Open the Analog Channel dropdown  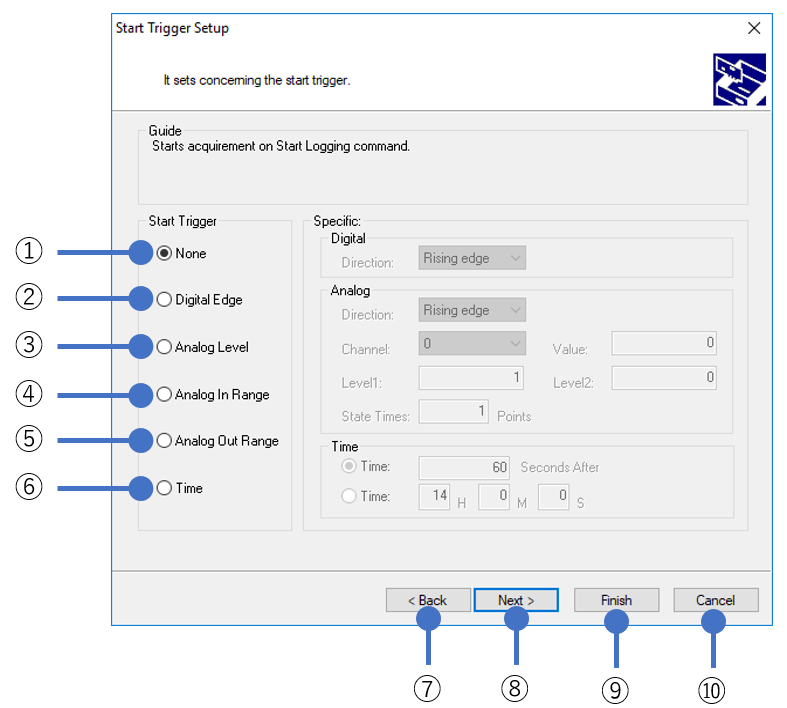pyautogui.click(x=472, y=343)
